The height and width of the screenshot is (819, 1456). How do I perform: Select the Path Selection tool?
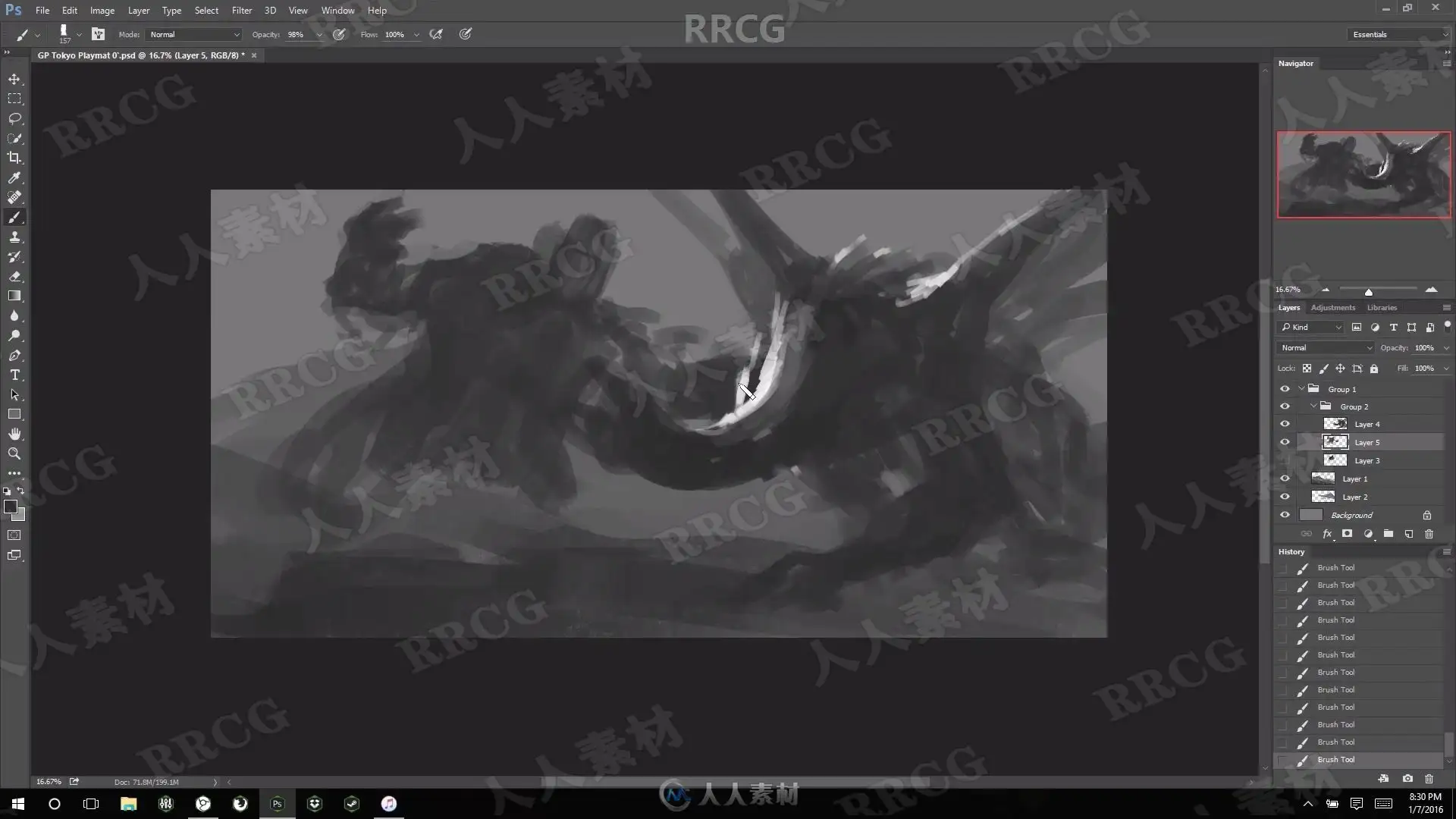click(14, 394)
